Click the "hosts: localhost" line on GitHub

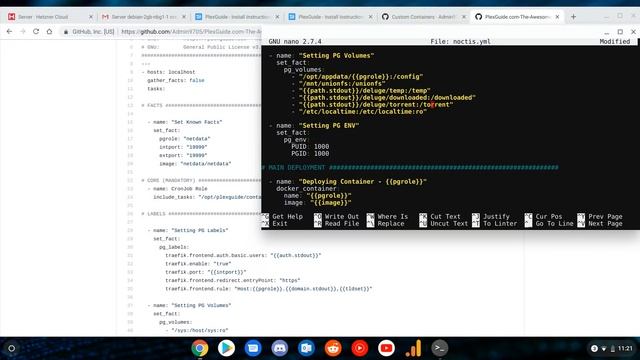(169, 72)
